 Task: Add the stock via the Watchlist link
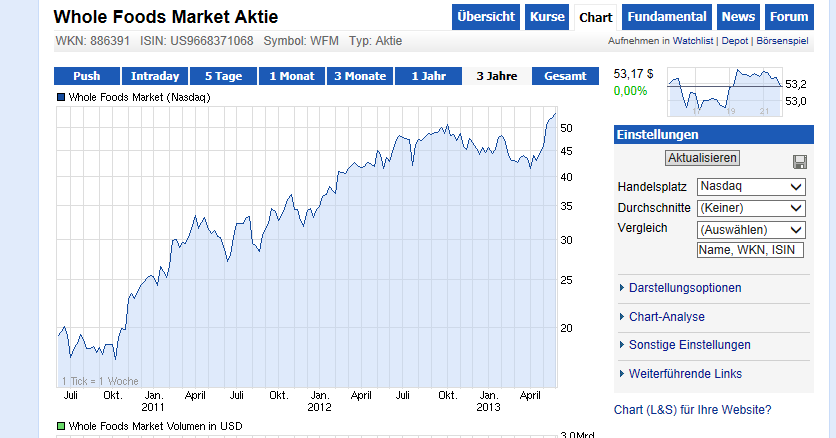pos(693,41)
